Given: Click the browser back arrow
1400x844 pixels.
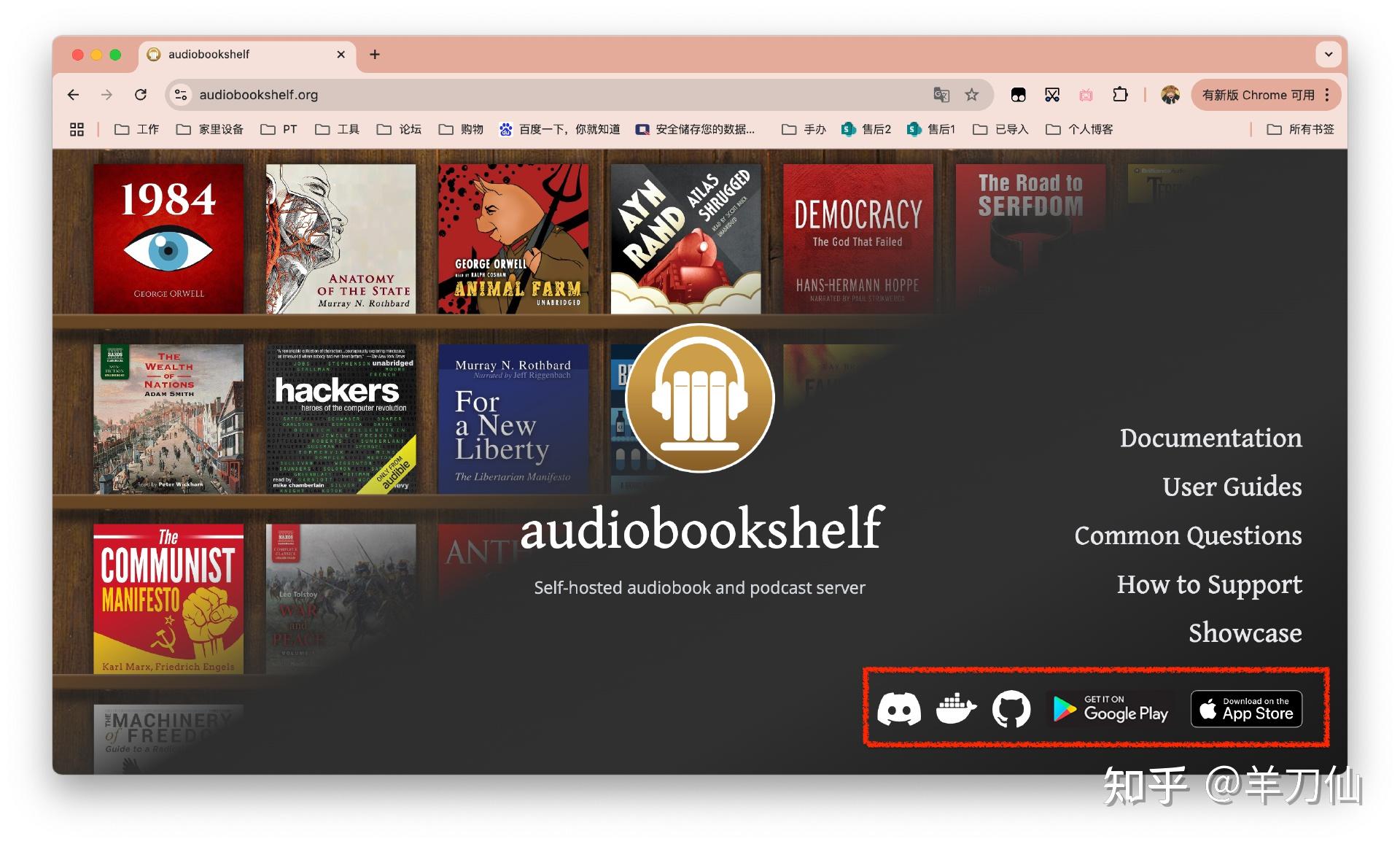Looking at the screenshot, I should click(73, 95).
